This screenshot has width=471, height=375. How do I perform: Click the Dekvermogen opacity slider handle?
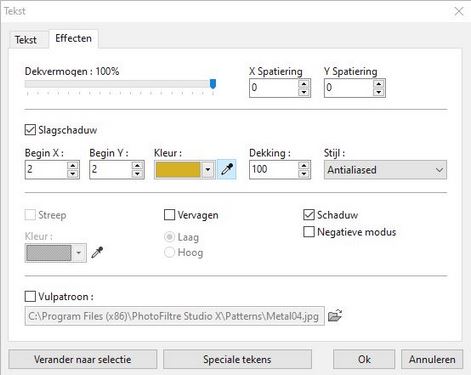213,84
